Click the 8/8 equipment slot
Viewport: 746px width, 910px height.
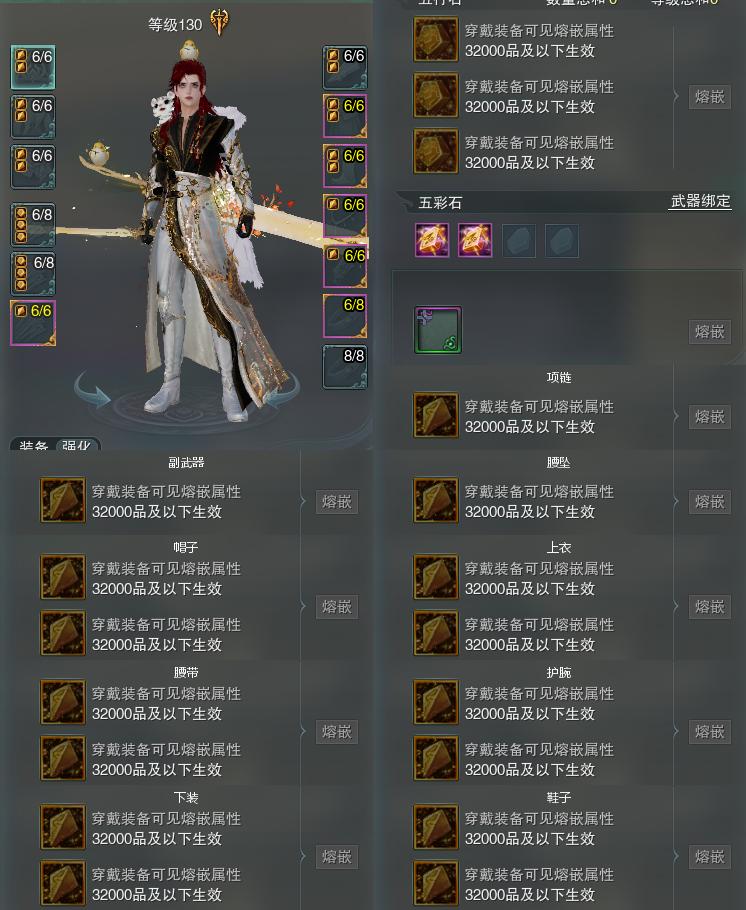click(345, 367)
